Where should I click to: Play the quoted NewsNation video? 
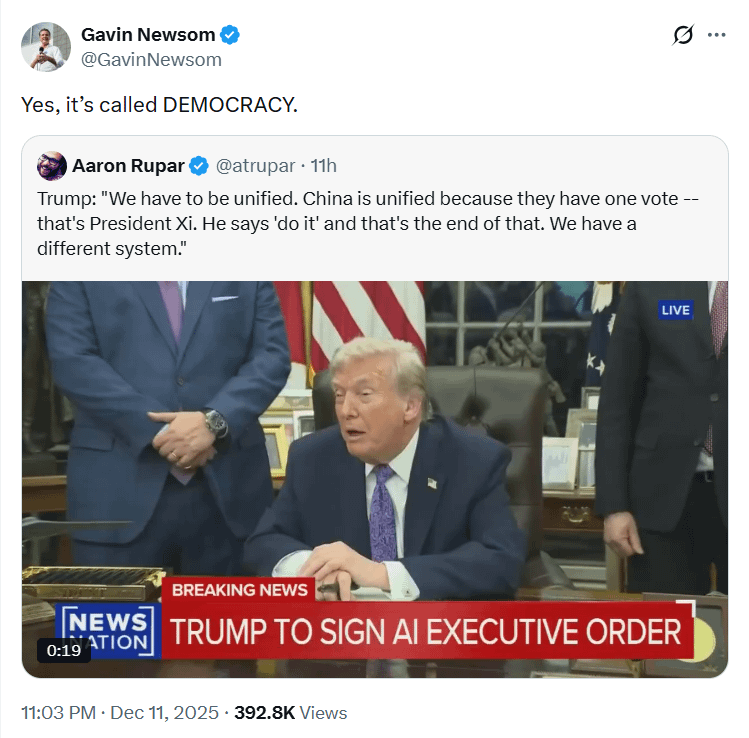pos(375,479)
